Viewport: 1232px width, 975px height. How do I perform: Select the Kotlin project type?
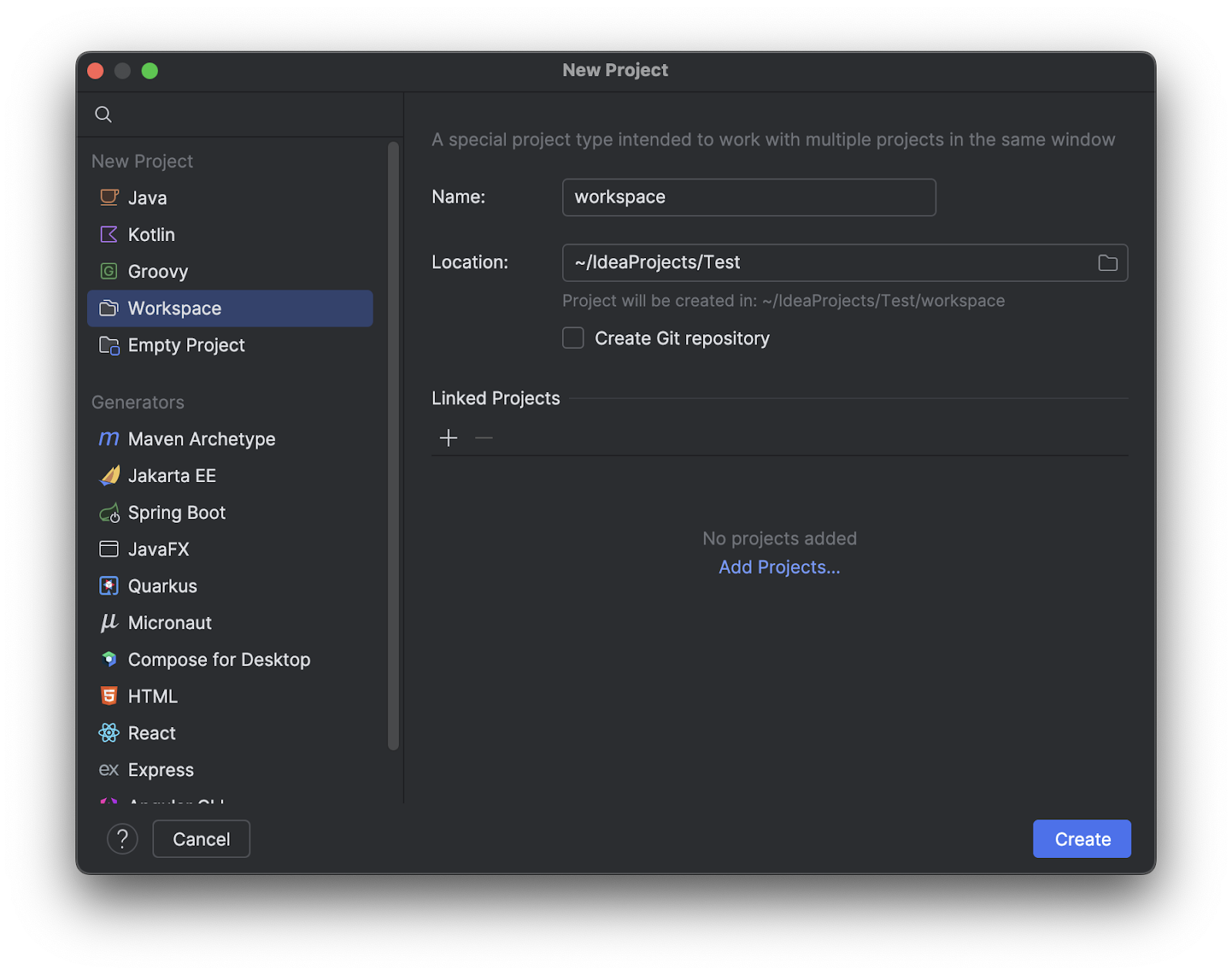(x=230, y=234)
